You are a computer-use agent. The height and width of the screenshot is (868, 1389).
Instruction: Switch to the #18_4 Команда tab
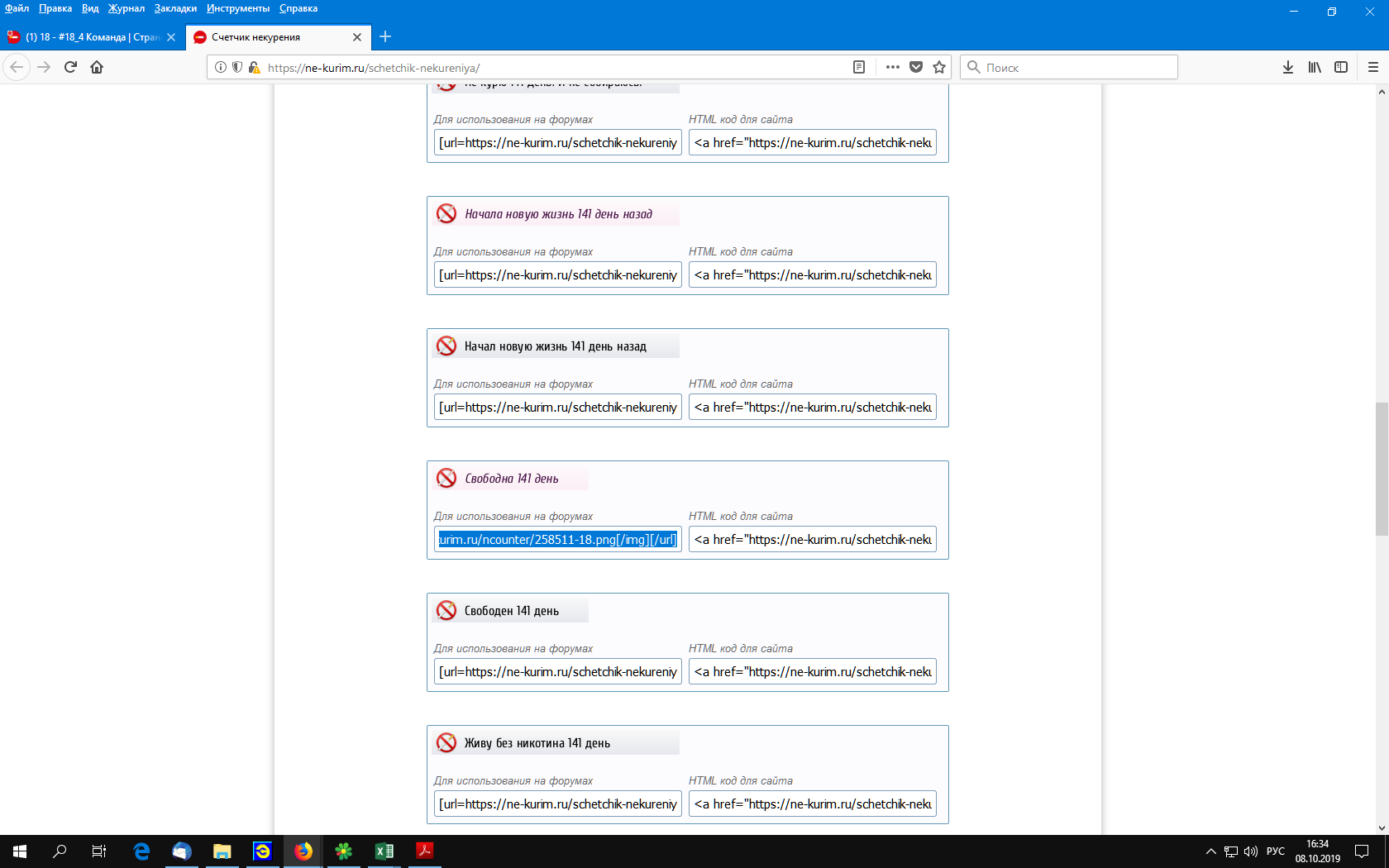point(93,37)
